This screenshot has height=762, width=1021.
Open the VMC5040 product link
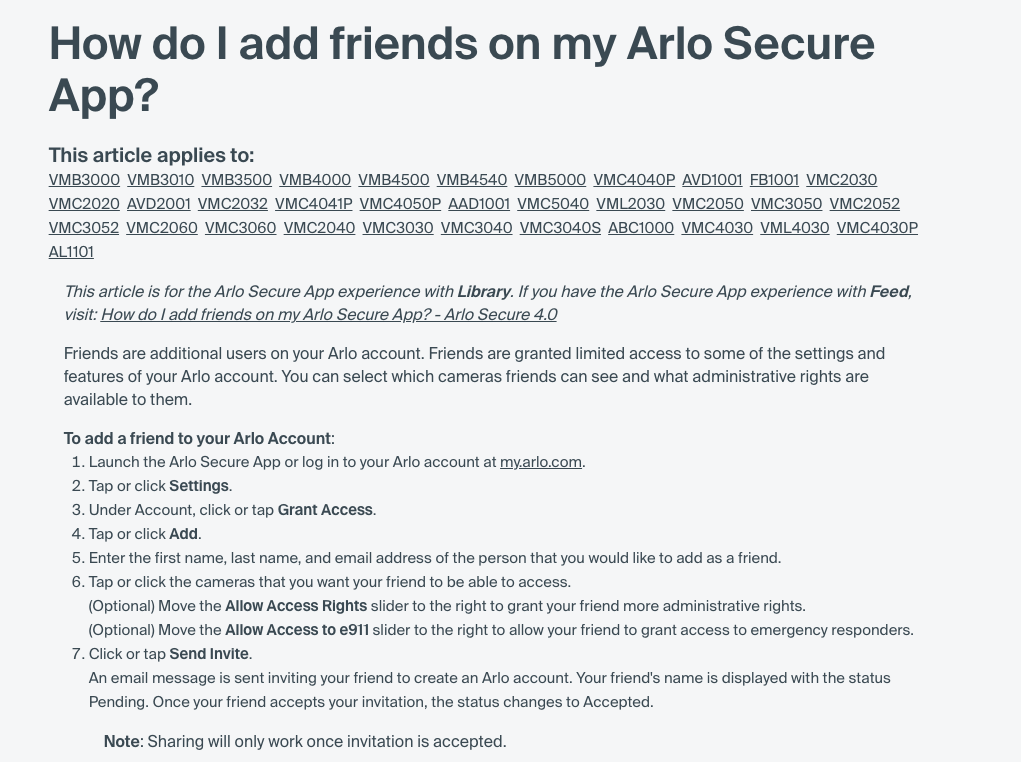[553, 204]
